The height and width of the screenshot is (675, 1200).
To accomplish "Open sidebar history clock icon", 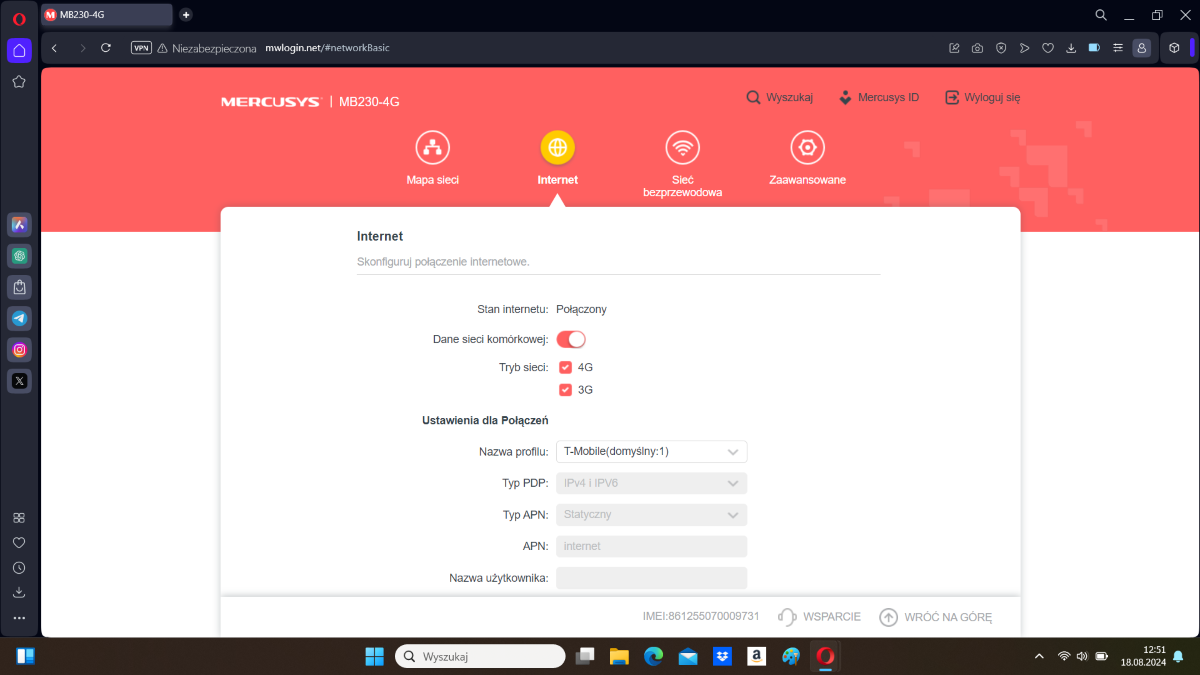I will tap(19, 568).
